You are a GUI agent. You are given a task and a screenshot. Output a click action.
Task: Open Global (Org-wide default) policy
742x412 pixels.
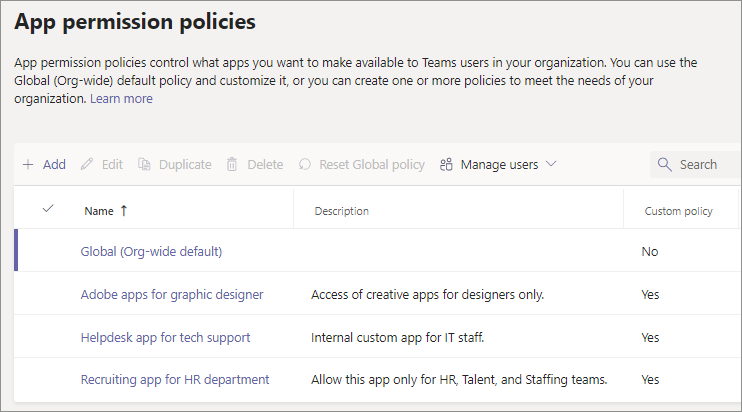tap(151, 251)
